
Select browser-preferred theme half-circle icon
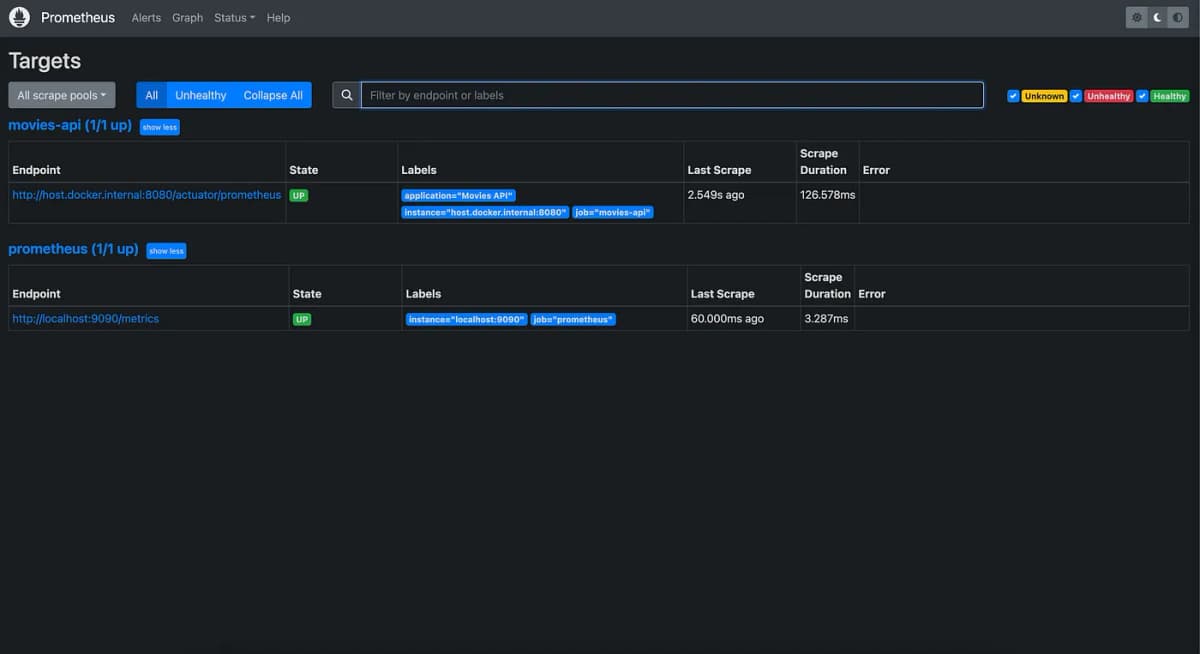point(1177,17)
